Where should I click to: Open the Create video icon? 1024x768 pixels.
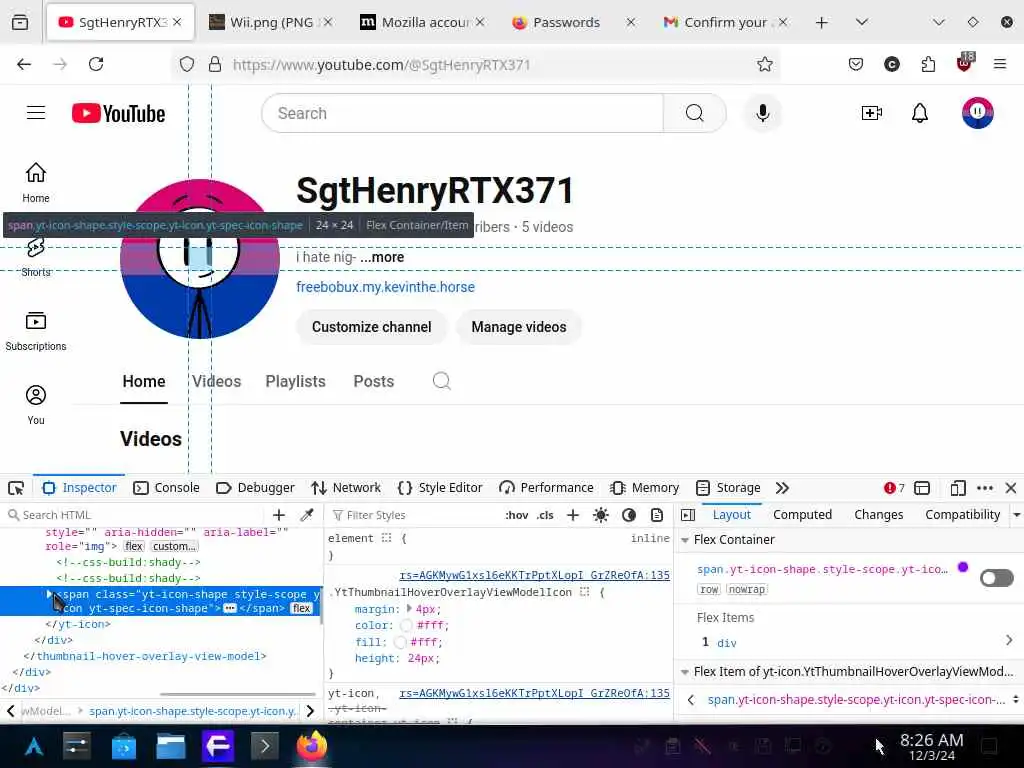[x=872, y=113]
